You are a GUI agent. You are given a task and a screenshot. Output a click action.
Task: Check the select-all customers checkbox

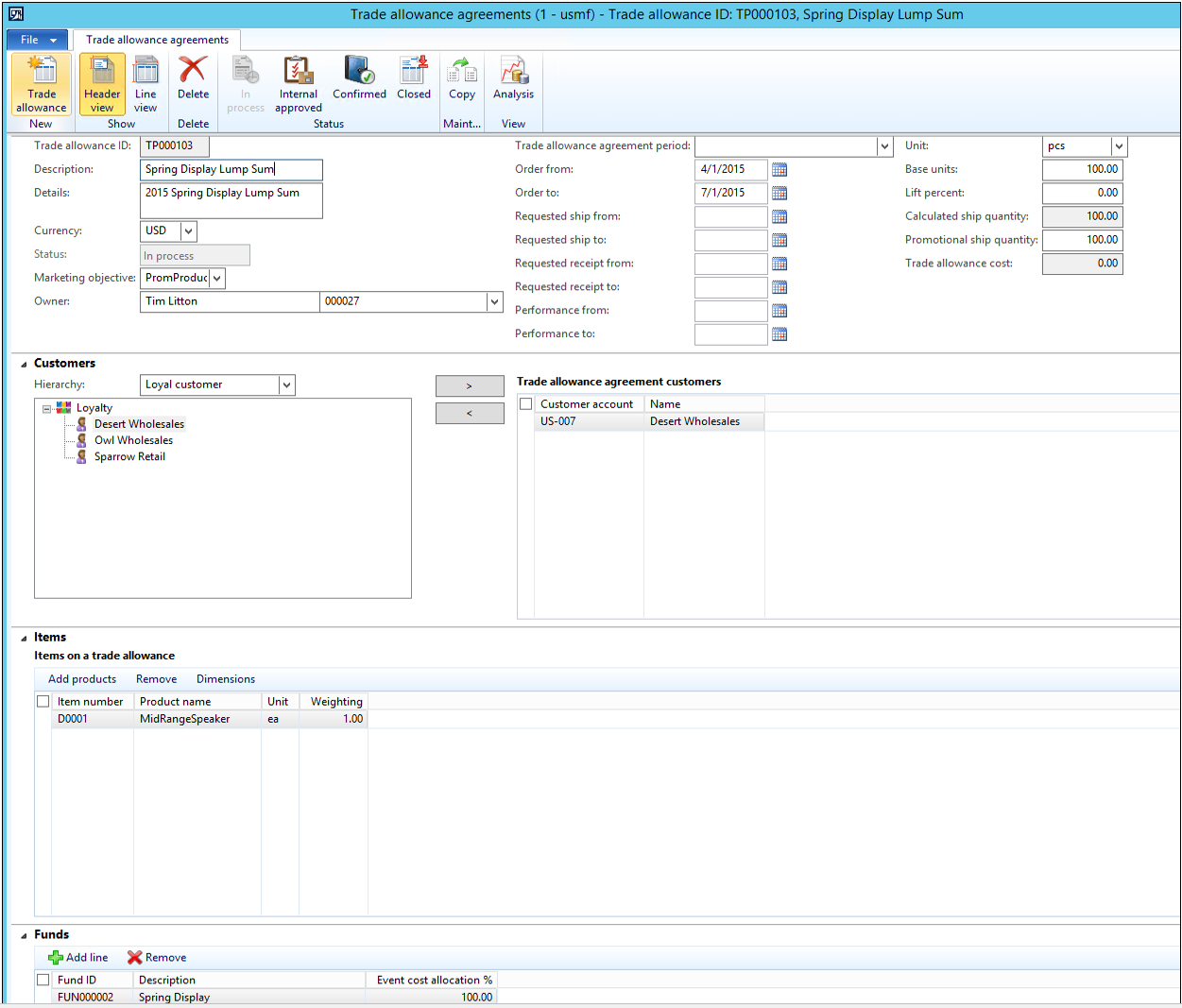(x=526, y=404)
